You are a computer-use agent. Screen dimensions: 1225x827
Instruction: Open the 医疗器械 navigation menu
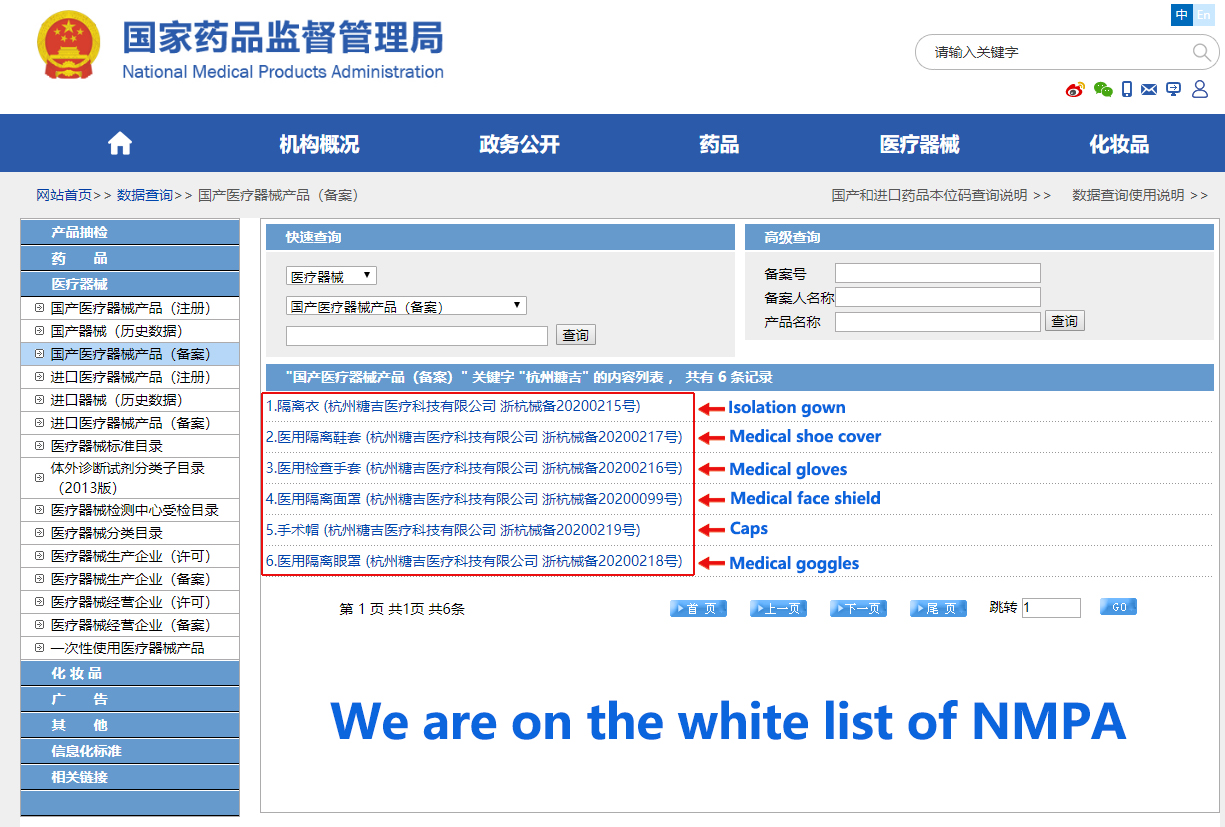(919, 144)
